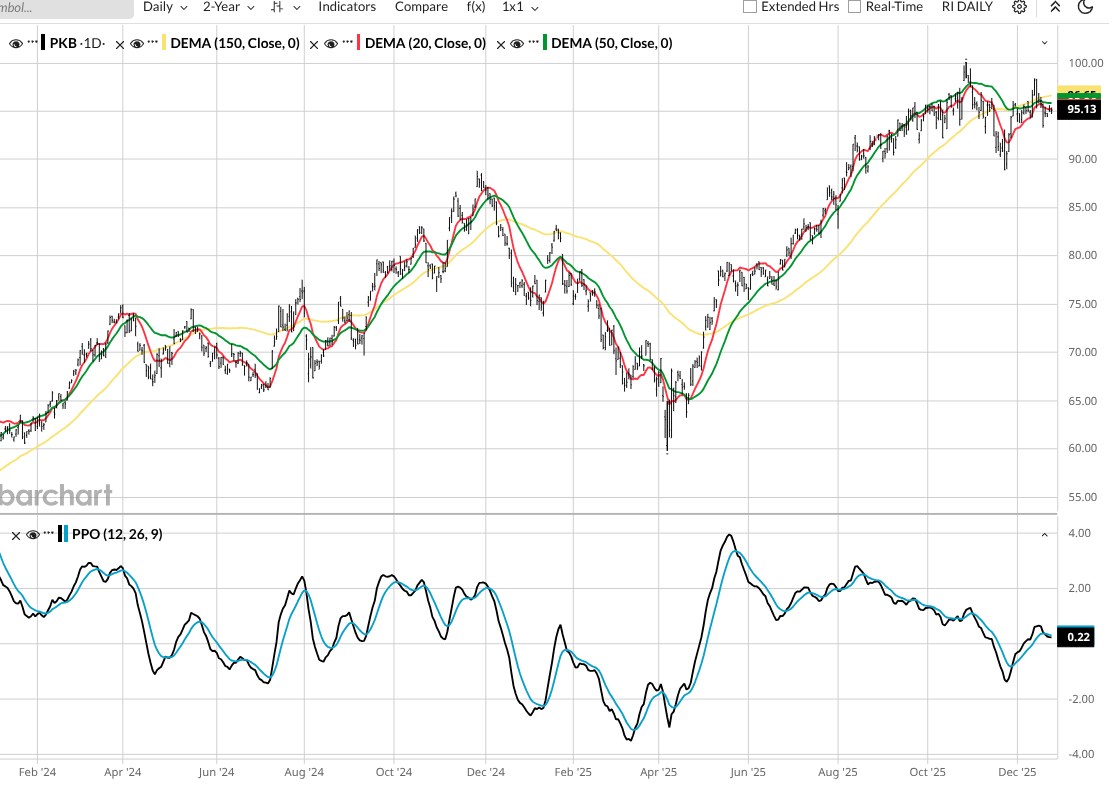The width and height of the screenshot is (1120, 786).
Task: Toggle visibility of PKB price series
Action: pyautogui.click(x=16, y=44)
